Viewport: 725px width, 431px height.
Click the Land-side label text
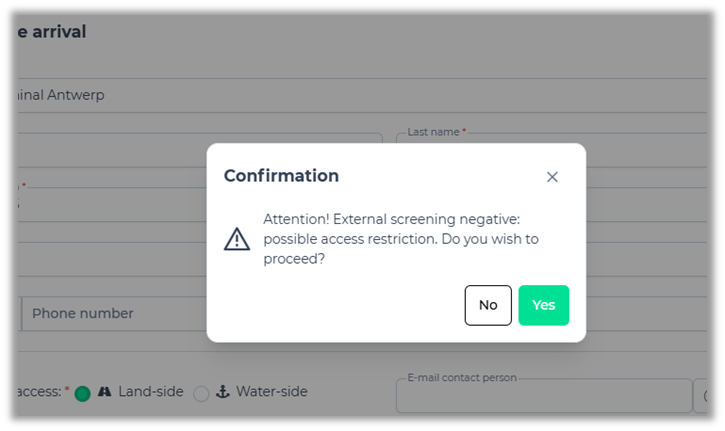pyautogui.click(x=150, y=392)
